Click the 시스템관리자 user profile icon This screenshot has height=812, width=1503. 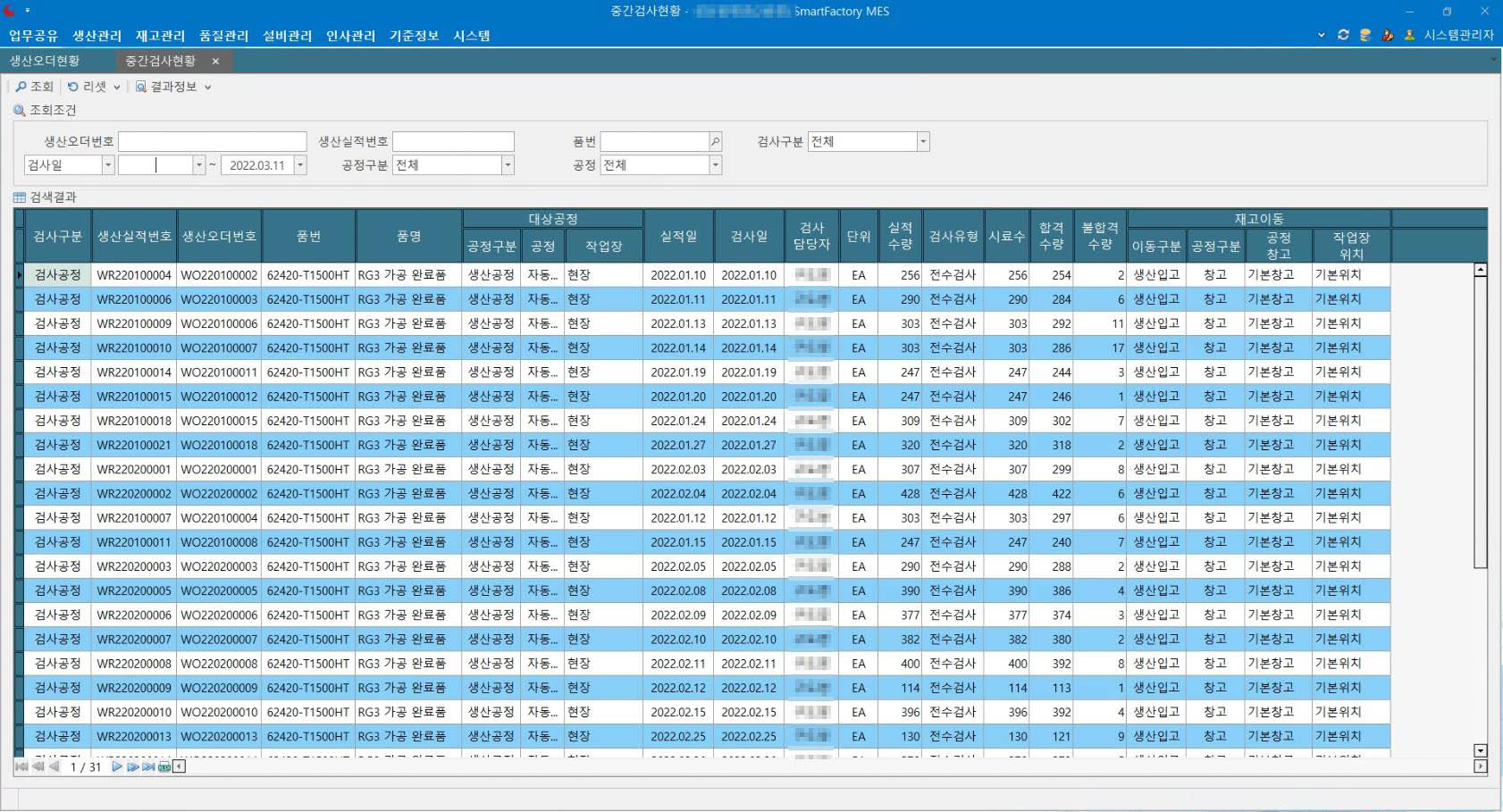(x=1410, y=35)
